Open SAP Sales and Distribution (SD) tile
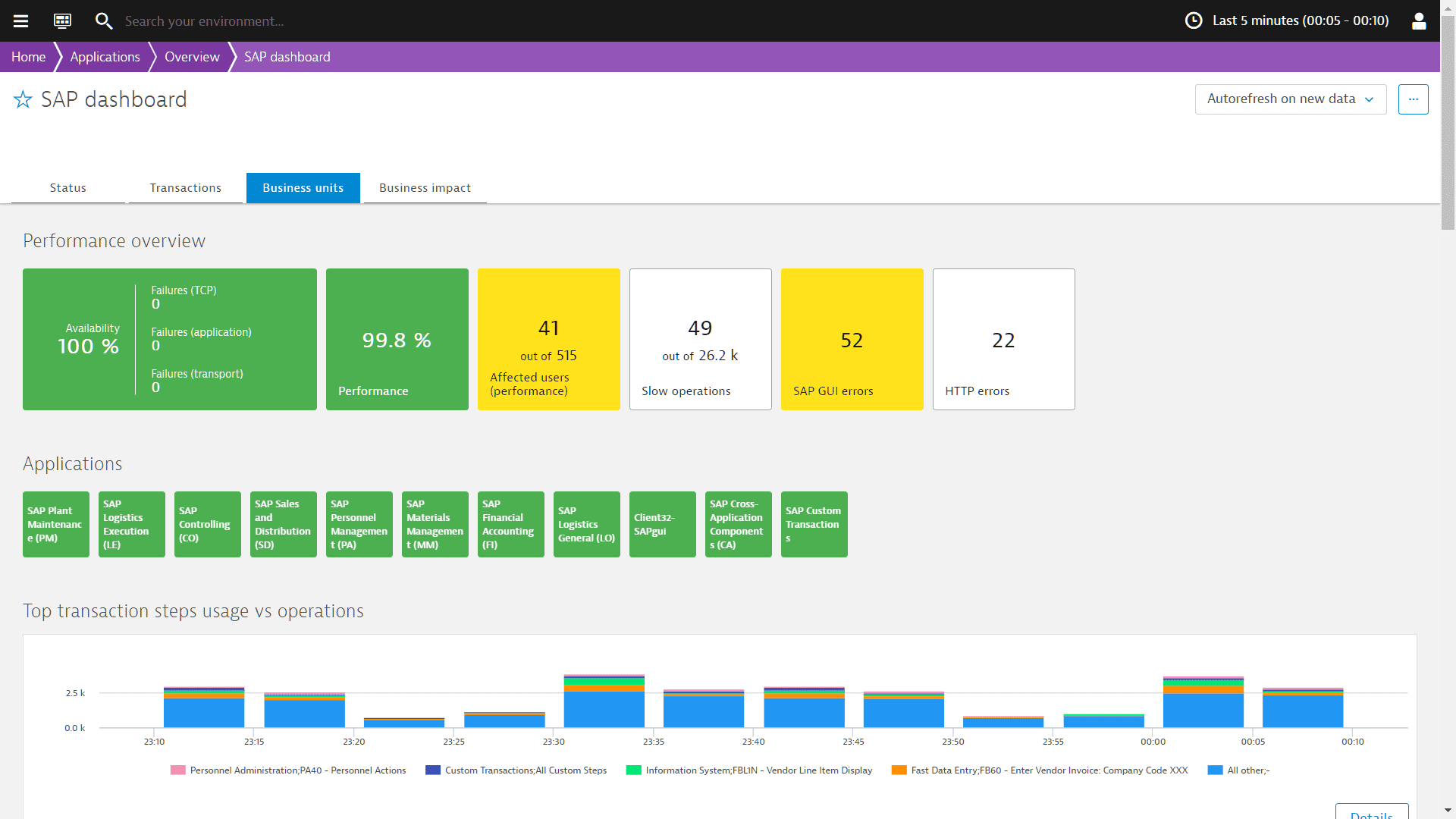 284,524
